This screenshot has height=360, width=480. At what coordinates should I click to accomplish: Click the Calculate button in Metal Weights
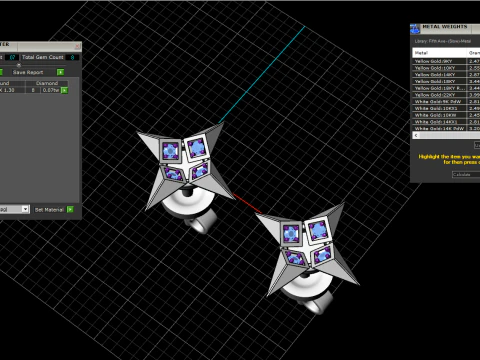pos(466,174)
